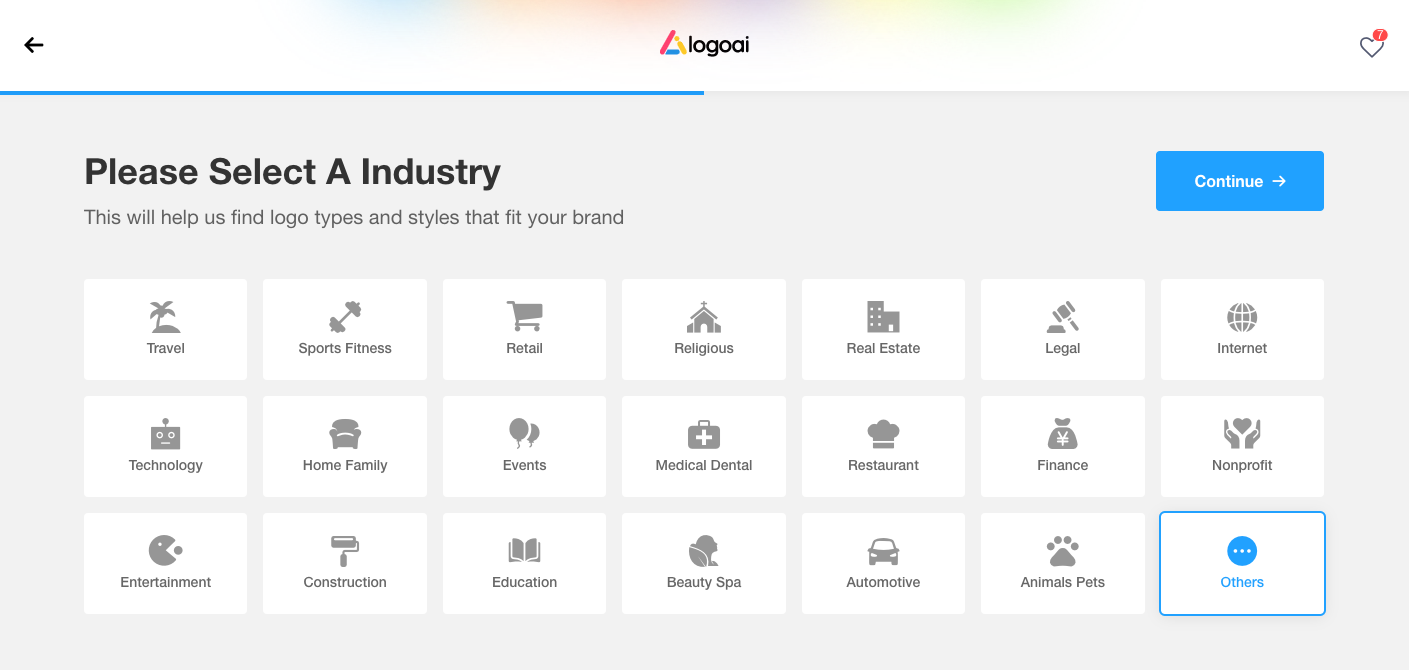This screenshot has width=1409, height=670.
Task: Choose the Finance industry option
Action: (1062, 446)
